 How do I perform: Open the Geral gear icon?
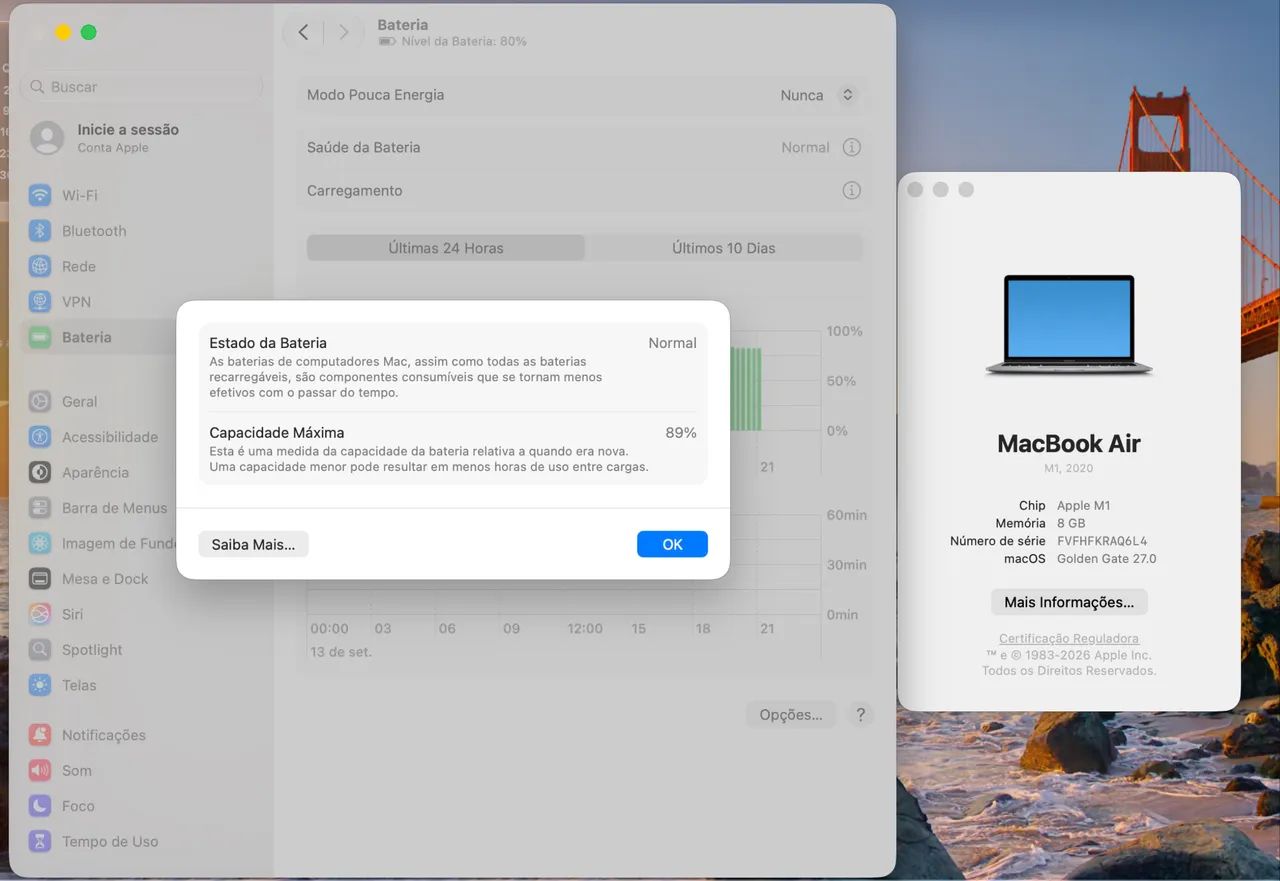[x=40, y=402]
